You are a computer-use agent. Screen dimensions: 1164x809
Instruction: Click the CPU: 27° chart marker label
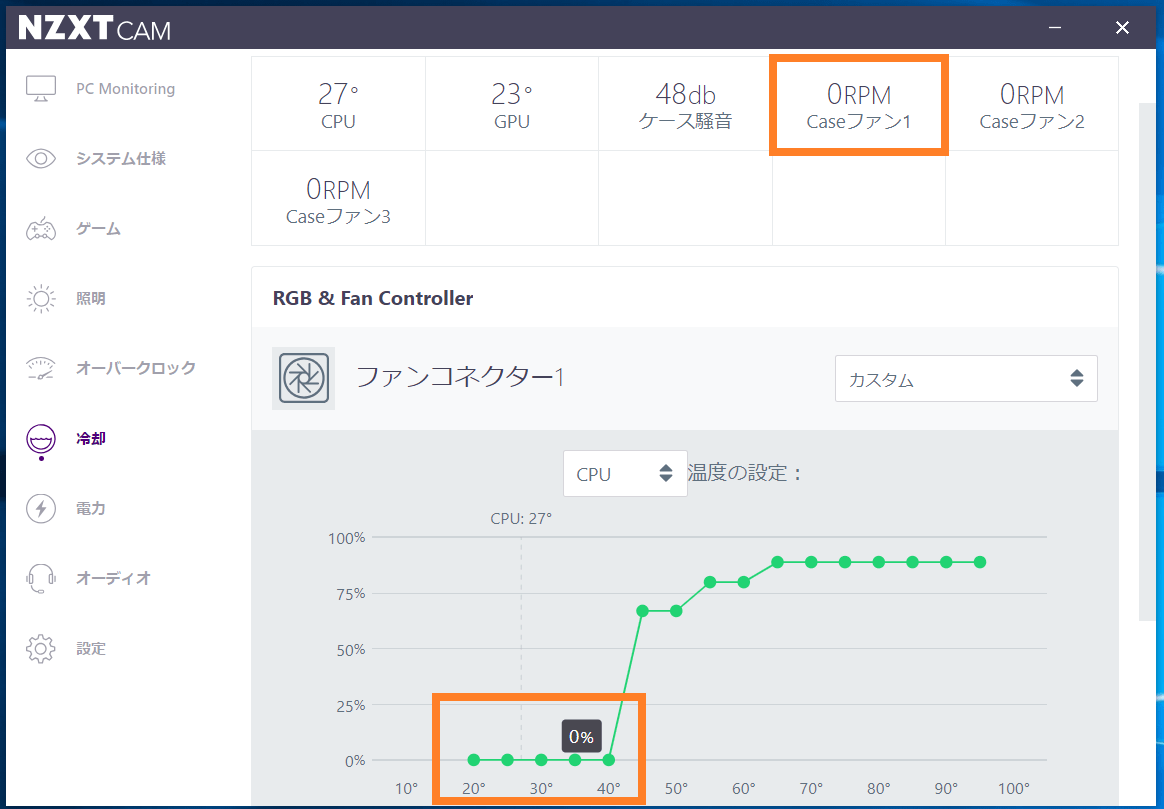pyautogui.click(x=521, y=519)
